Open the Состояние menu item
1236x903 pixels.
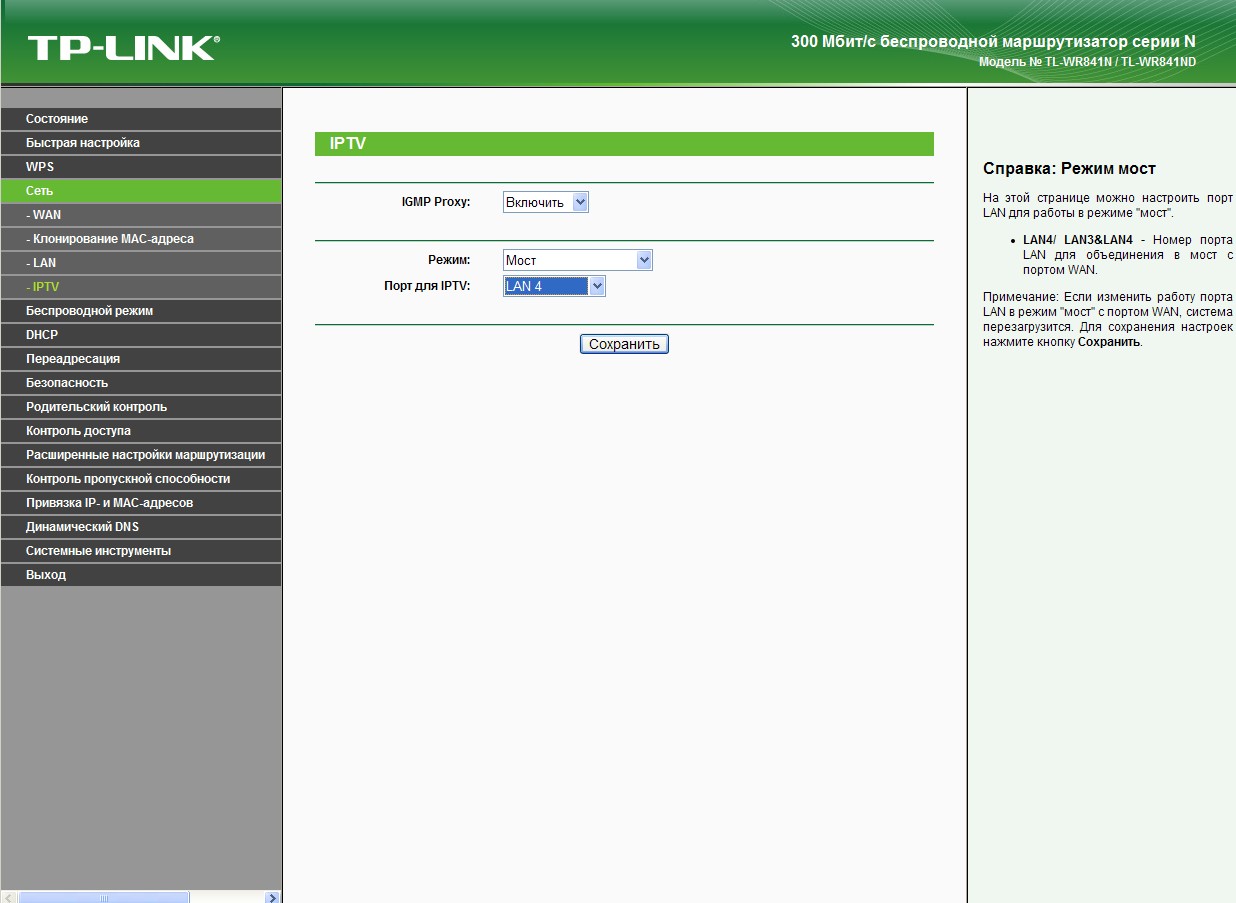(x=140, y=119)
